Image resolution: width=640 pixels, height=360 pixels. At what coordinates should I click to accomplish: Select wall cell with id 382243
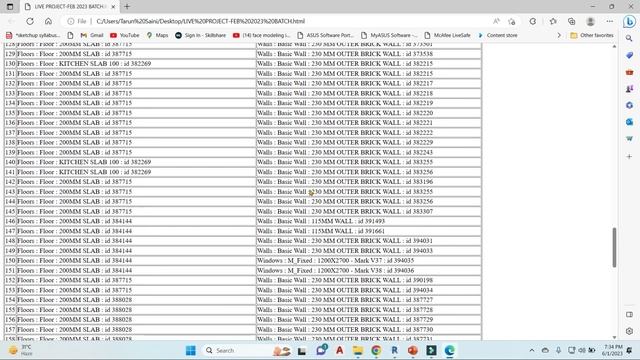[369, 152]
